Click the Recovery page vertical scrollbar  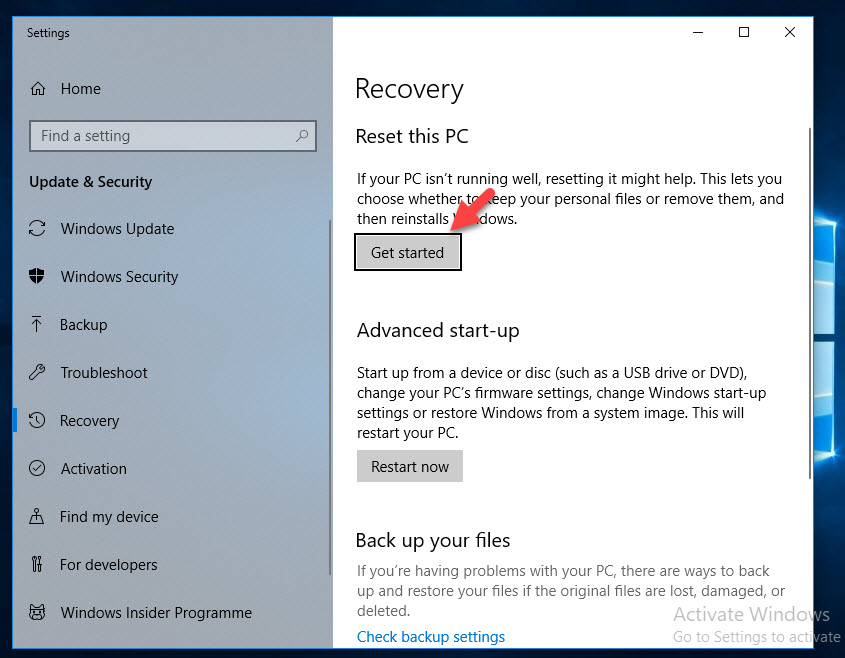pyautogui.click(x=809, y=303)
